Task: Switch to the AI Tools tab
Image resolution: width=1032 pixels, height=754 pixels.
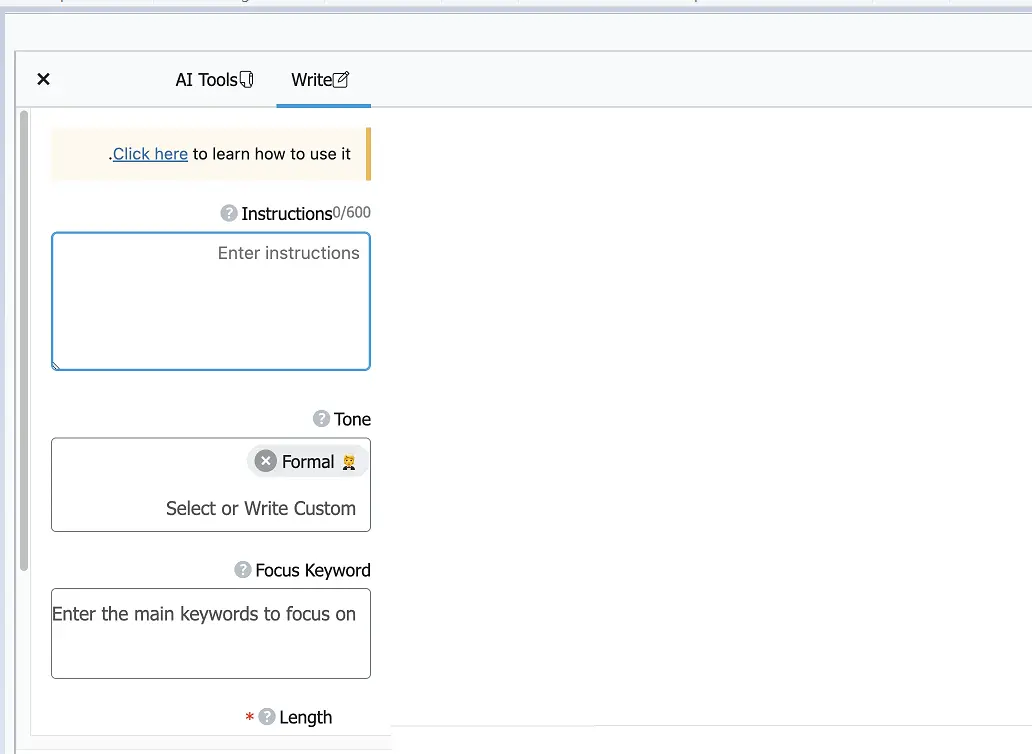Action: coord(206,80)
